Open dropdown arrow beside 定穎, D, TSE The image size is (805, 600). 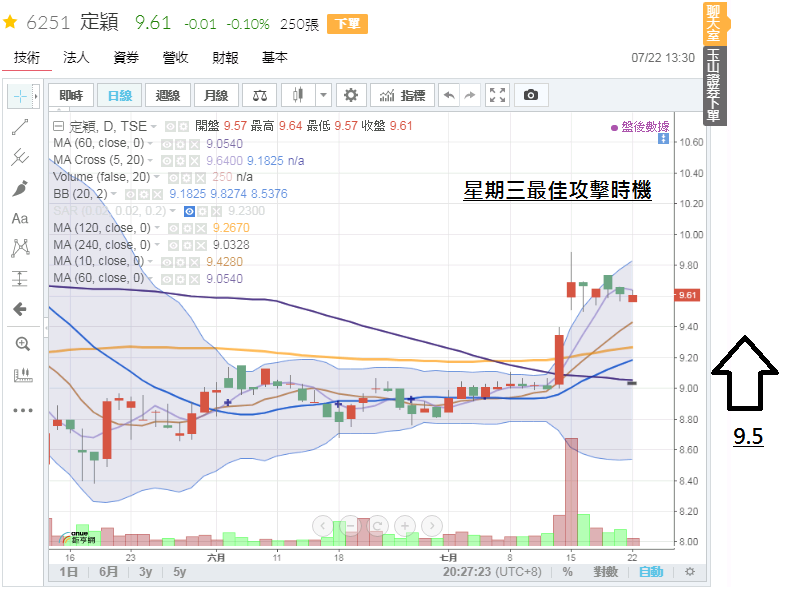coord(154,126)
